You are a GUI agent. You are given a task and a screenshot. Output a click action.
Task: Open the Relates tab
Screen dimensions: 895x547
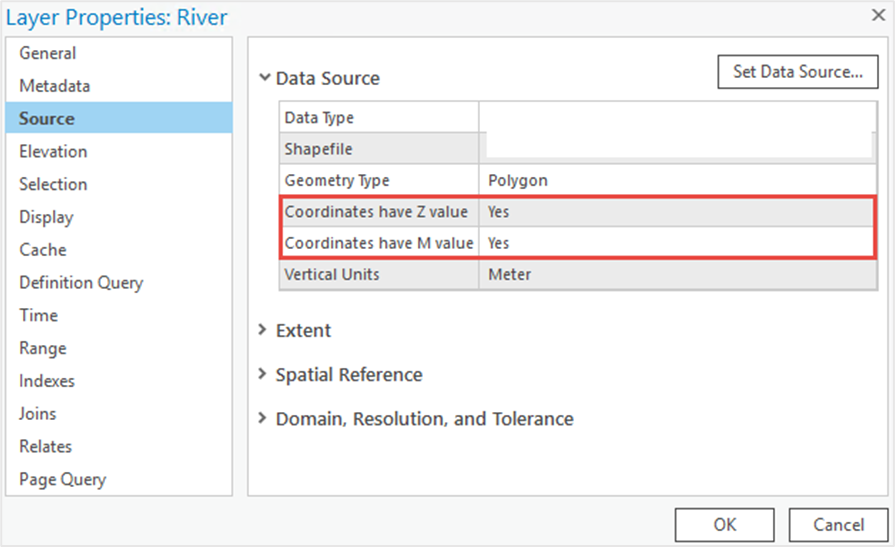click(x=46, y=447)
